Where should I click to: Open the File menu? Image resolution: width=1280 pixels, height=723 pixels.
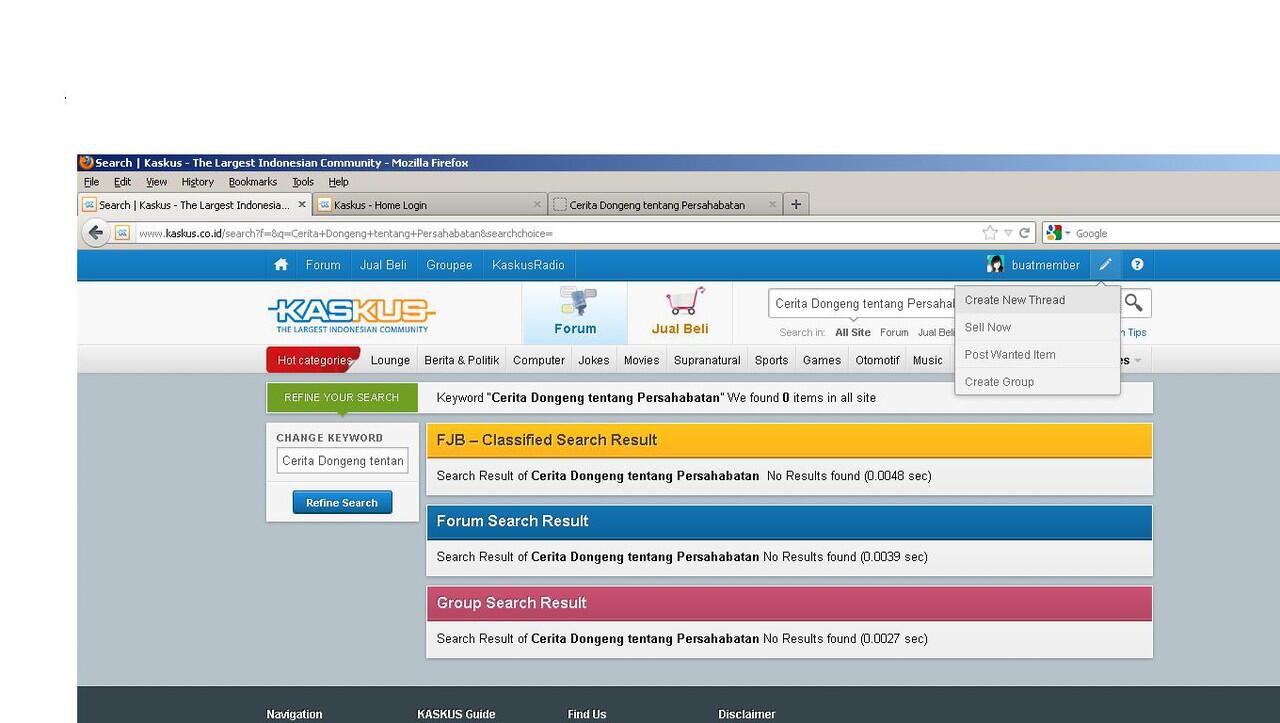coord(91,182)
